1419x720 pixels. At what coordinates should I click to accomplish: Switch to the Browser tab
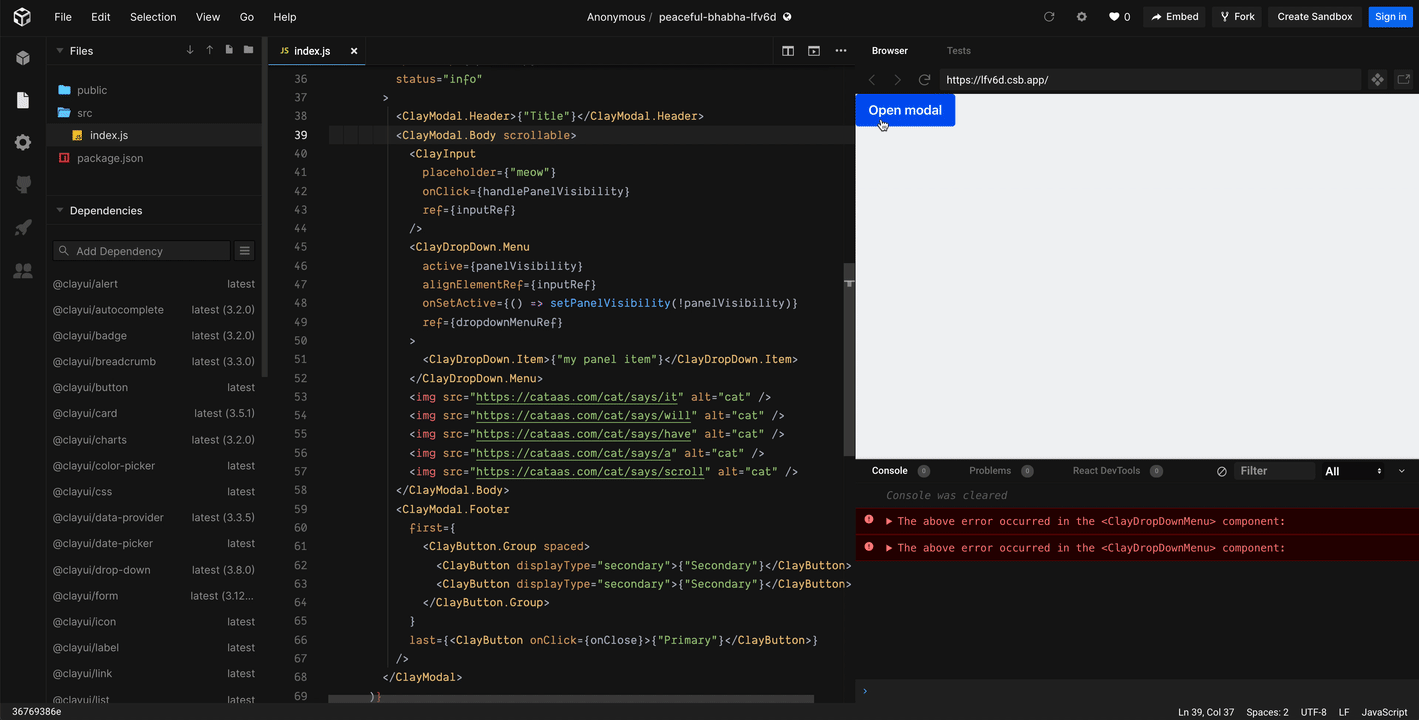coord(890,51)
